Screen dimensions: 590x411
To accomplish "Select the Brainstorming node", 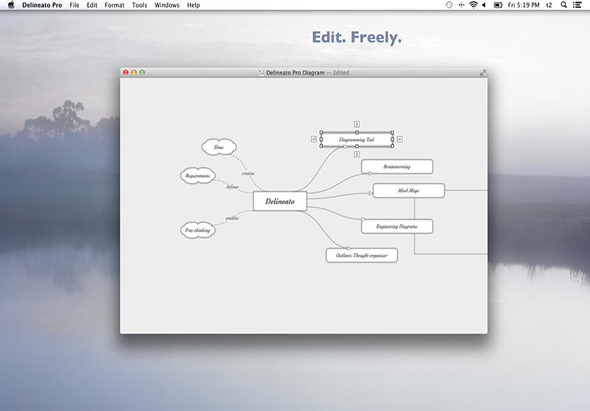I will click(x=397, y=167).
